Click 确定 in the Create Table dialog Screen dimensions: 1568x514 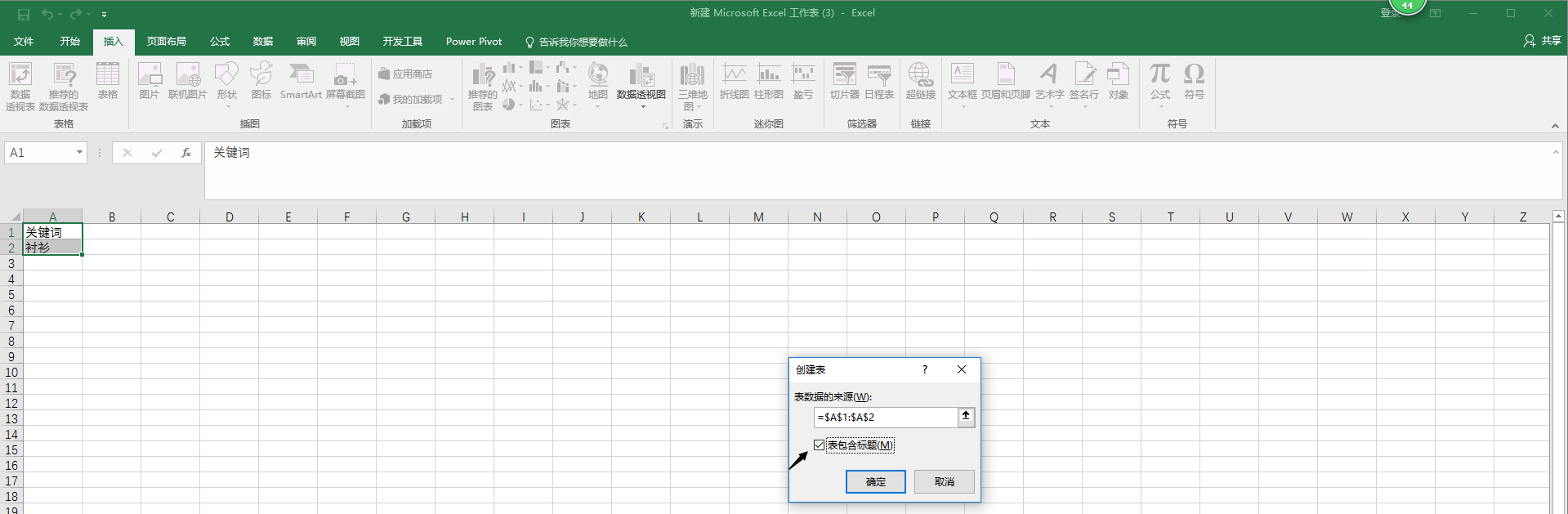876,482
